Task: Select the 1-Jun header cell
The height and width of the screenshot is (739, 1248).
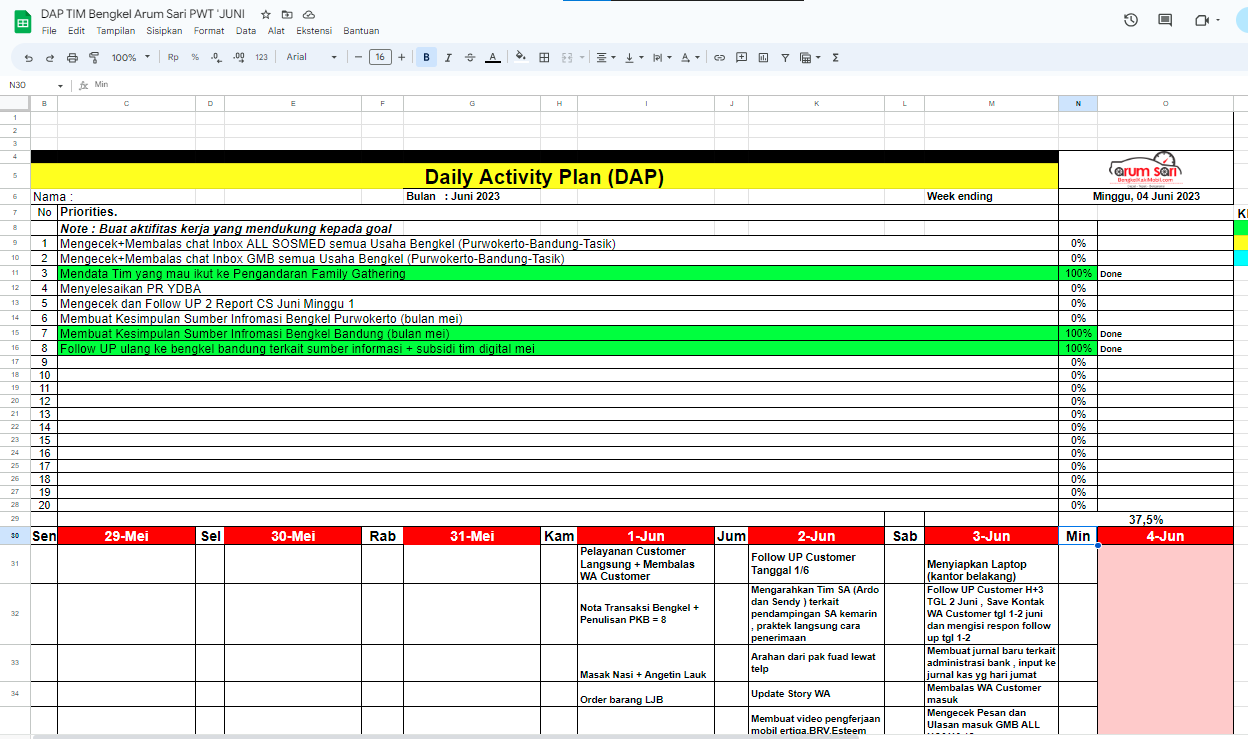Action: pyautogui.click(x=646, y=536)
